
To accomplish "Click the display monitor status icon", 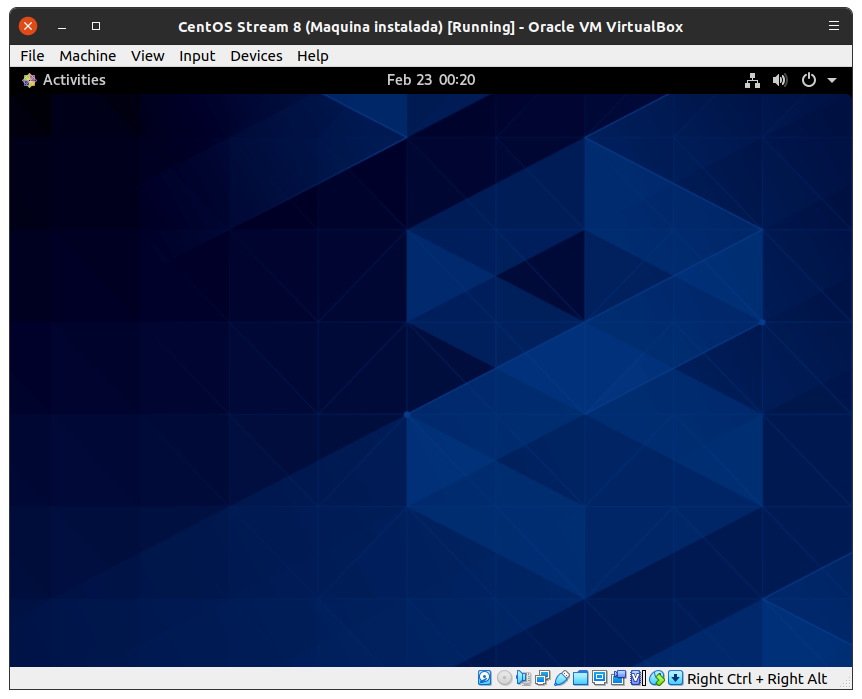I will pos(599,678).
